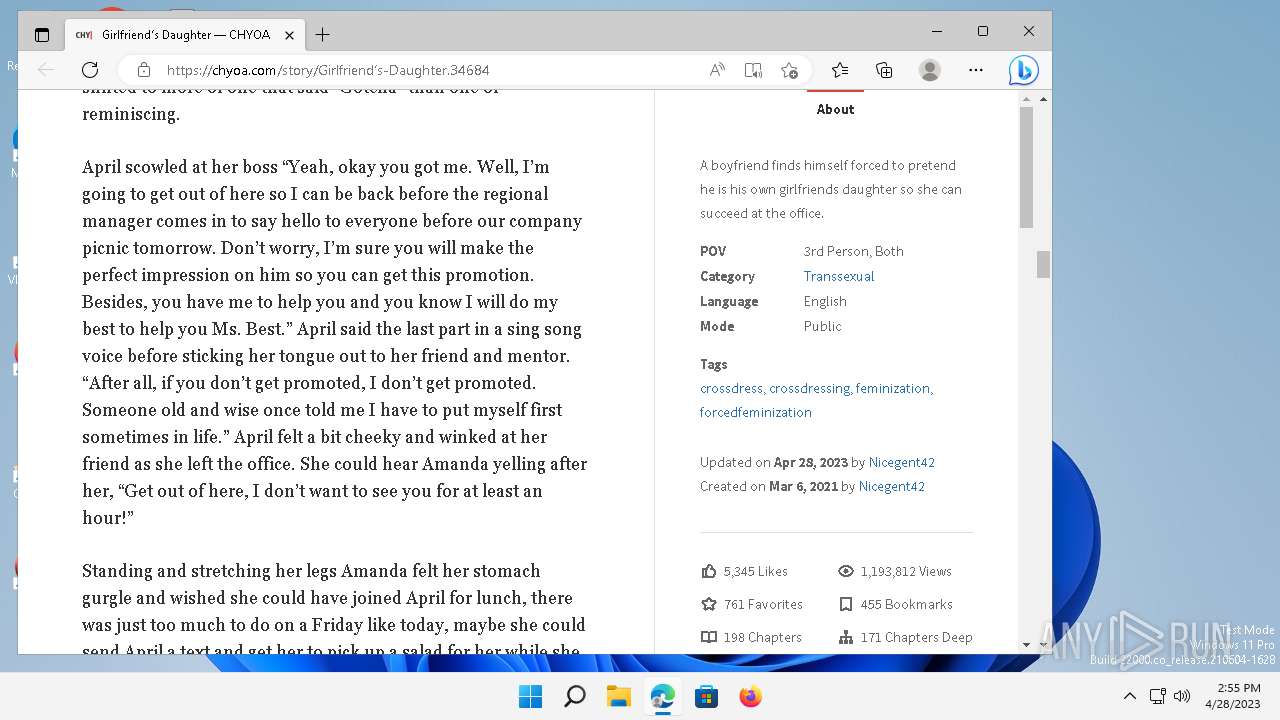Click the volume tray icon
This screenshot has width=1280, height=720.
1182,696
